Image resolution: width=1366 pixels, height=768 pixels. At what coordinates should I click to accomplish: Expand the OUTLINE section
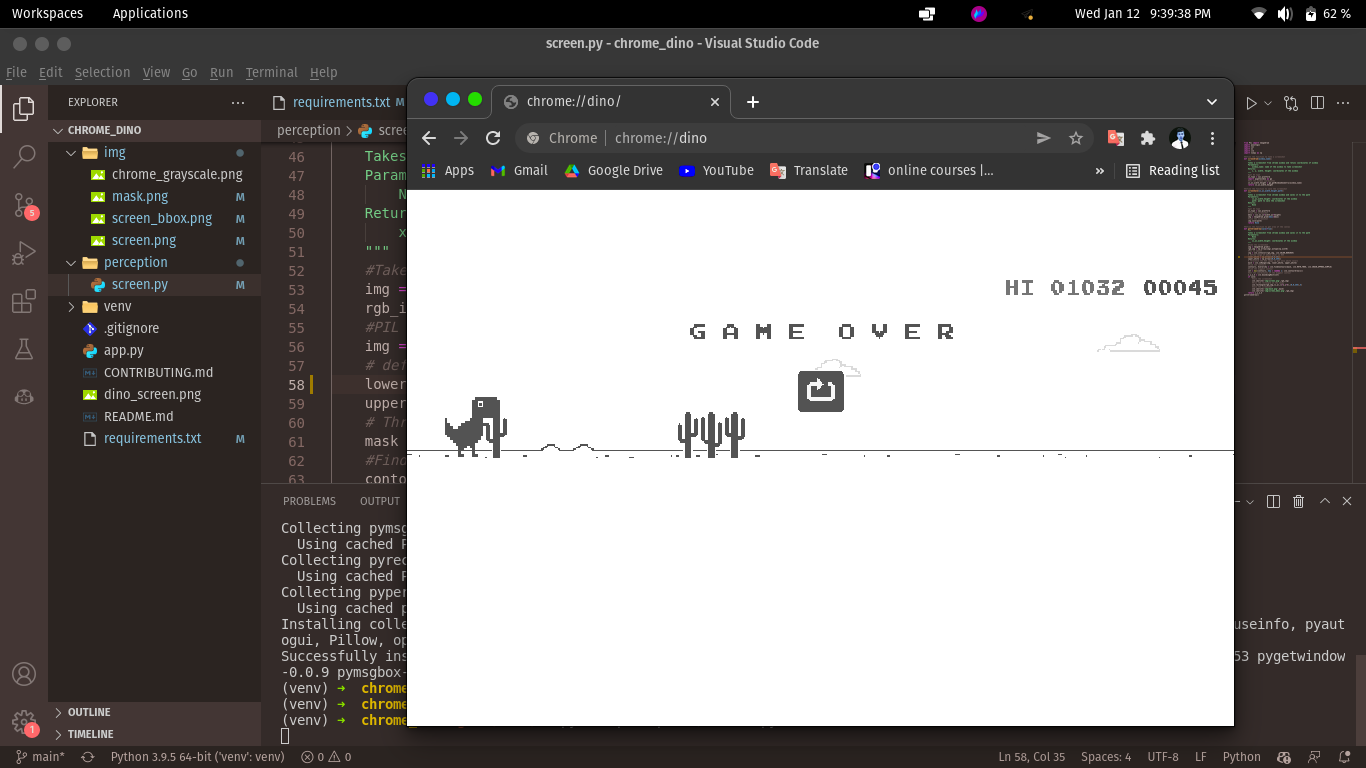(154, 712)
